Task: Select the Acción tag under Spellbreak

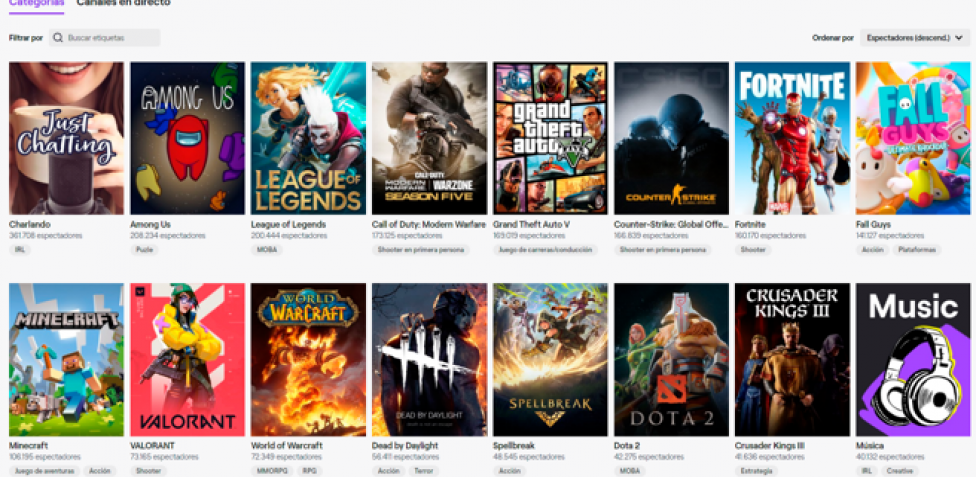Action: click(509, 471)
